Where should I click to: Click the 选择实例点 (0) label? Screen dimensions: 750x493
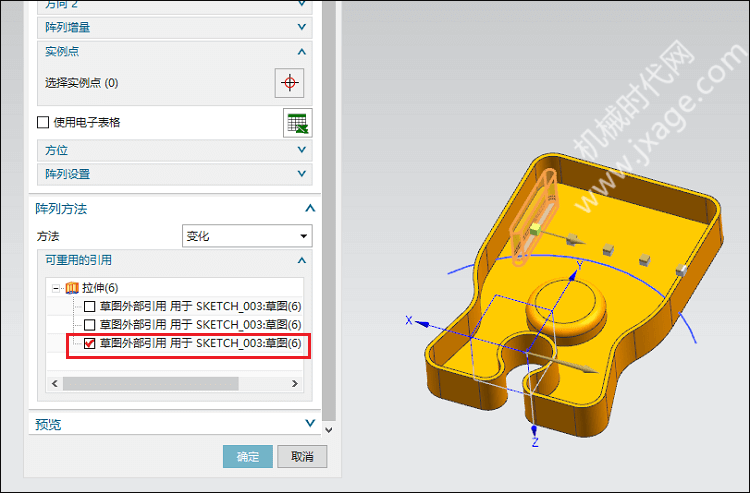point(82,83)
